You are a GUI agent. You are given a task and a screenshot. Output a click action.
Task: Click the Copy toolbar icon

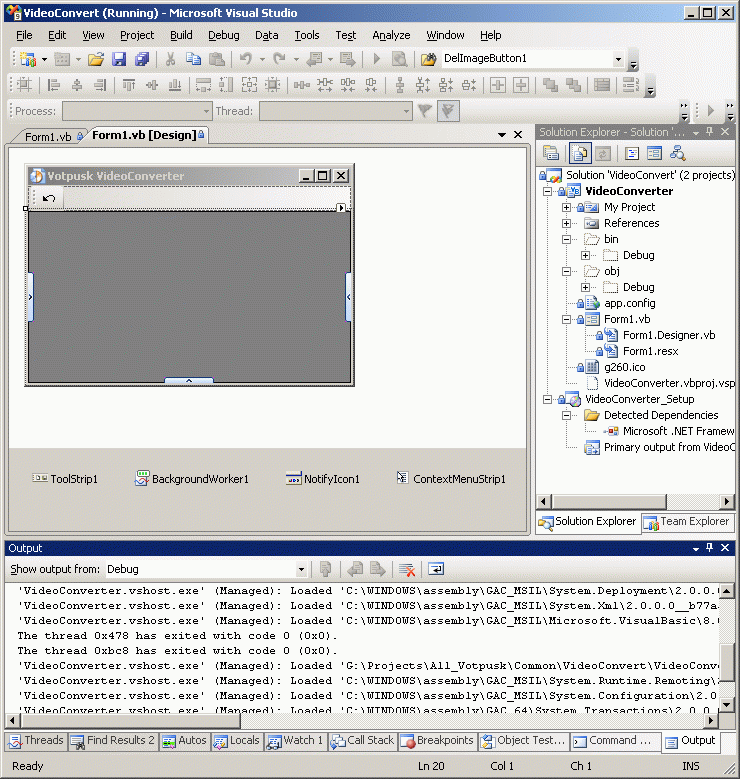pos(193,60)
